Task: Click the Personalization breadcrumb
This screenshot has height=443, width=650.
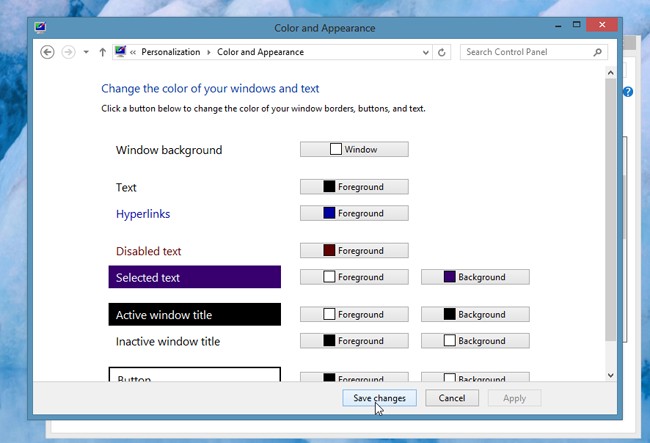Action: [170, 52]
